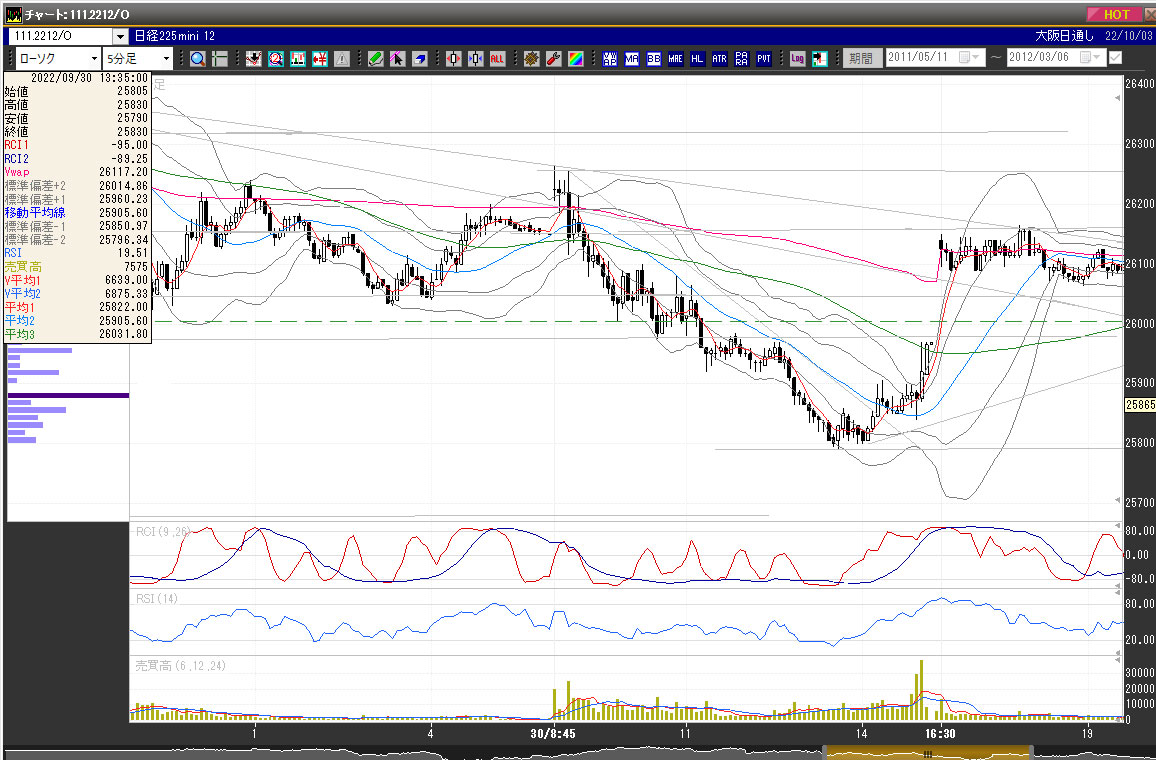Image resolution: width=1156 pixels, height=760 pixels.
Task: Click the 26000 price axis label
Action: (1140, 324)
